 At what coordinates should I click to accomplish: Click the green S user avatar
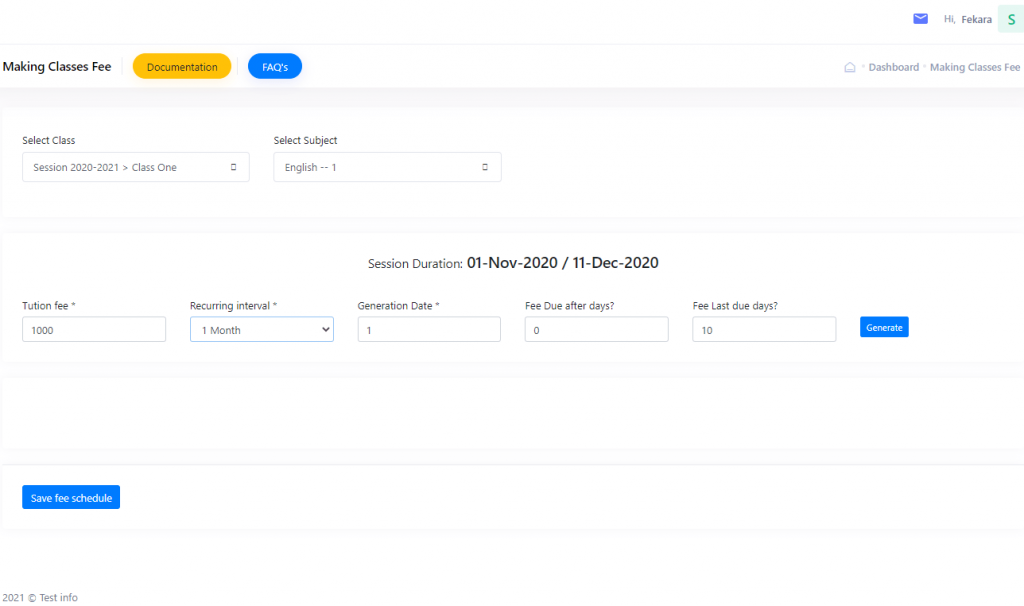coord(1010,19)
